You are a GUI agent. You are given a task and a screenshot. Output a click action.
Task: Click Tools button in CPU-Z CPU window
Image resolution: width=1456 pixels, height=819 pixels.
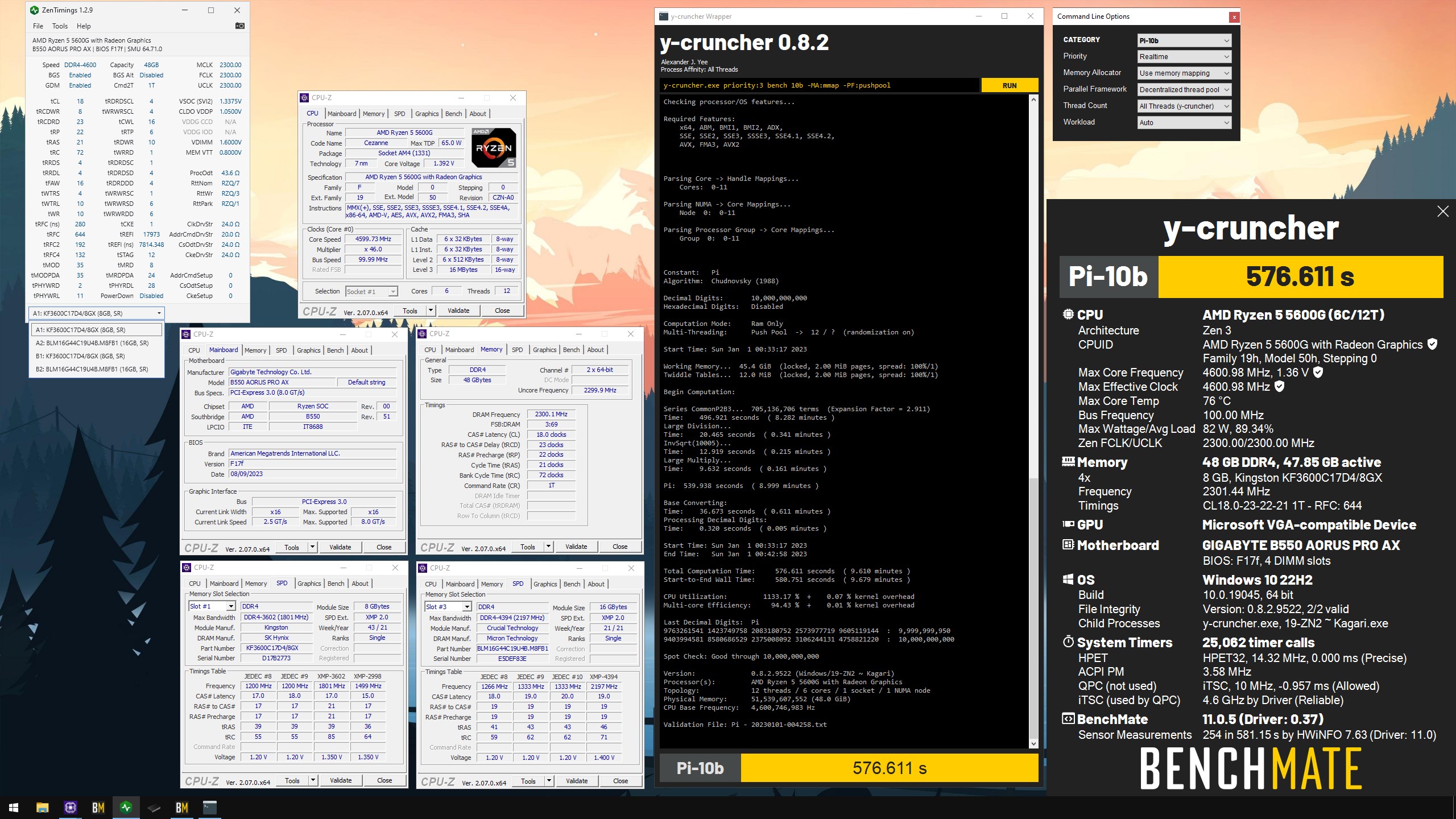point(410,311)
